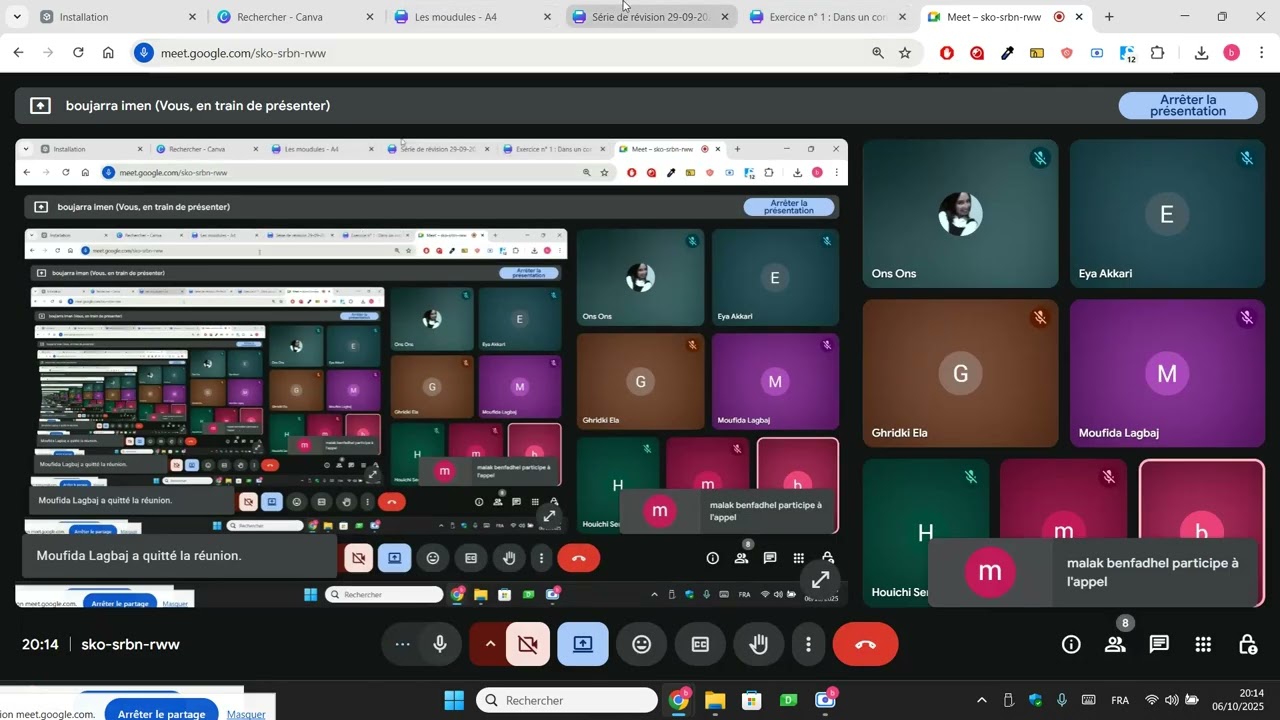The height and width of the screenshot is (720, 1280).
Task: Open a new browser tab
Action: [1109, 17]
